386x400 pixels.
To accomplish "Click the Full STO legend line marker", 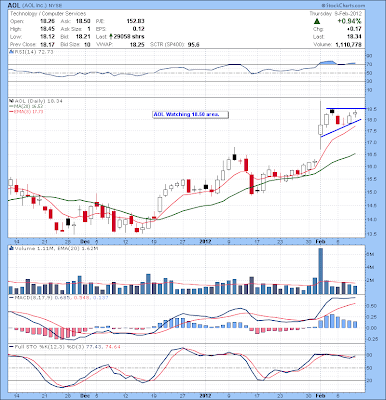I will click(x=11, y=347).
